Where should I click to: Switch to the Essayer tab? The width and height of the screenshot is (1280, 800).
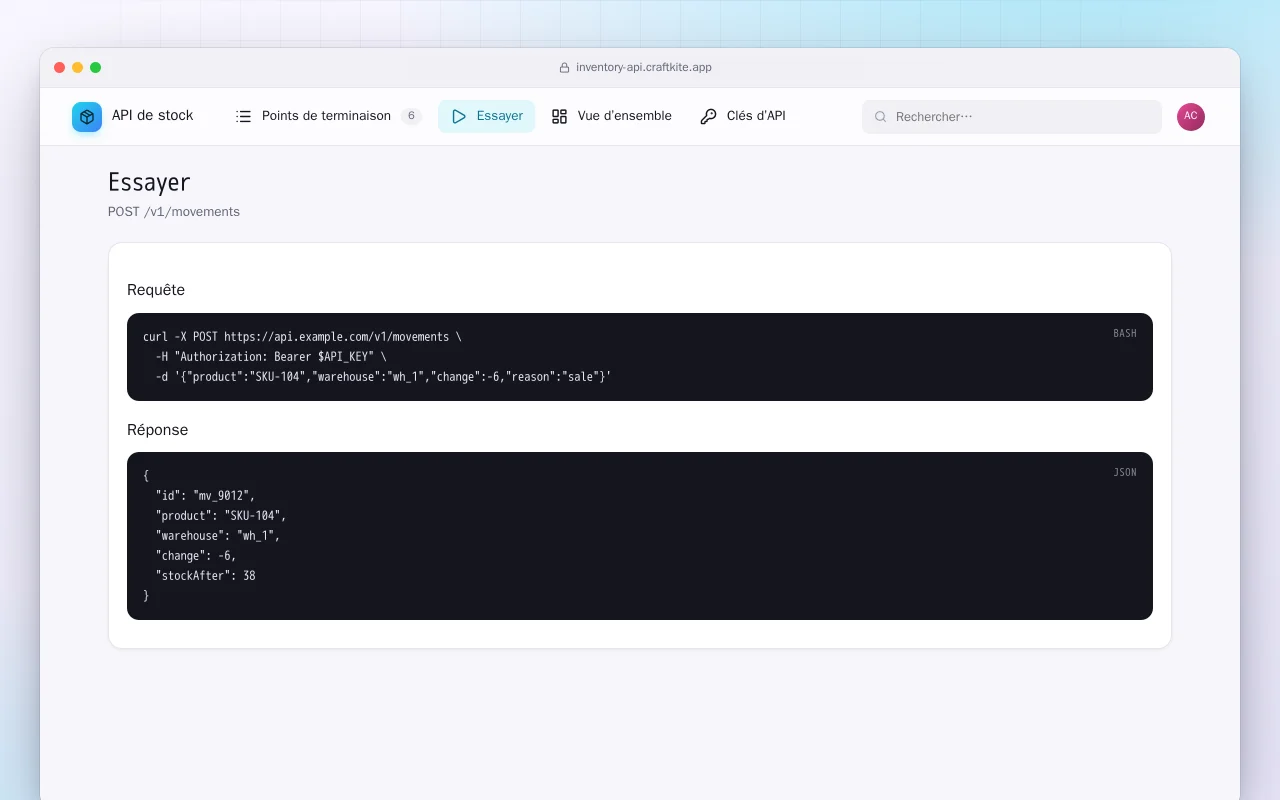487,116
